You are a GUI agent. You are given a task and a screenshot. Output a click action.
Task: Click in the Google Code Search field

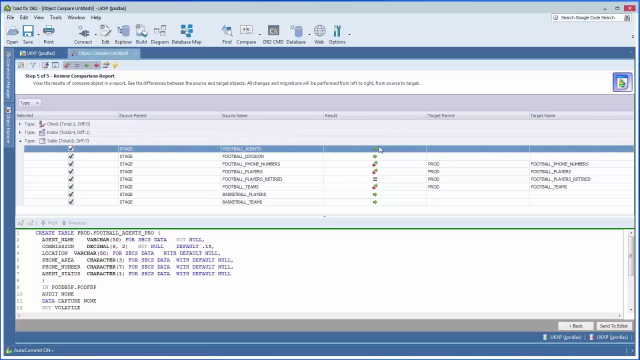coord(588,18)
